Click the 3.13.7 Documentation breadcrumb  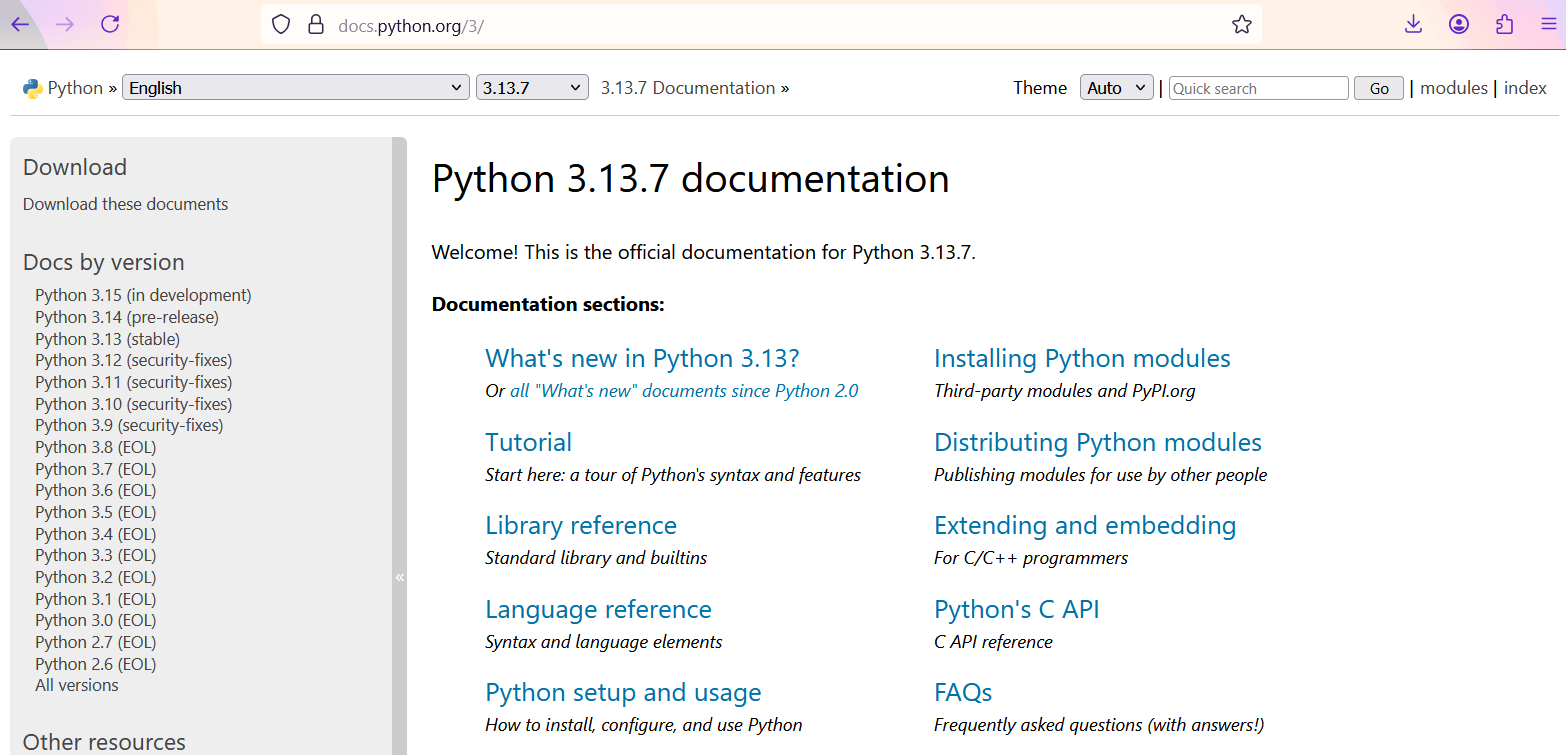(688, 88)
